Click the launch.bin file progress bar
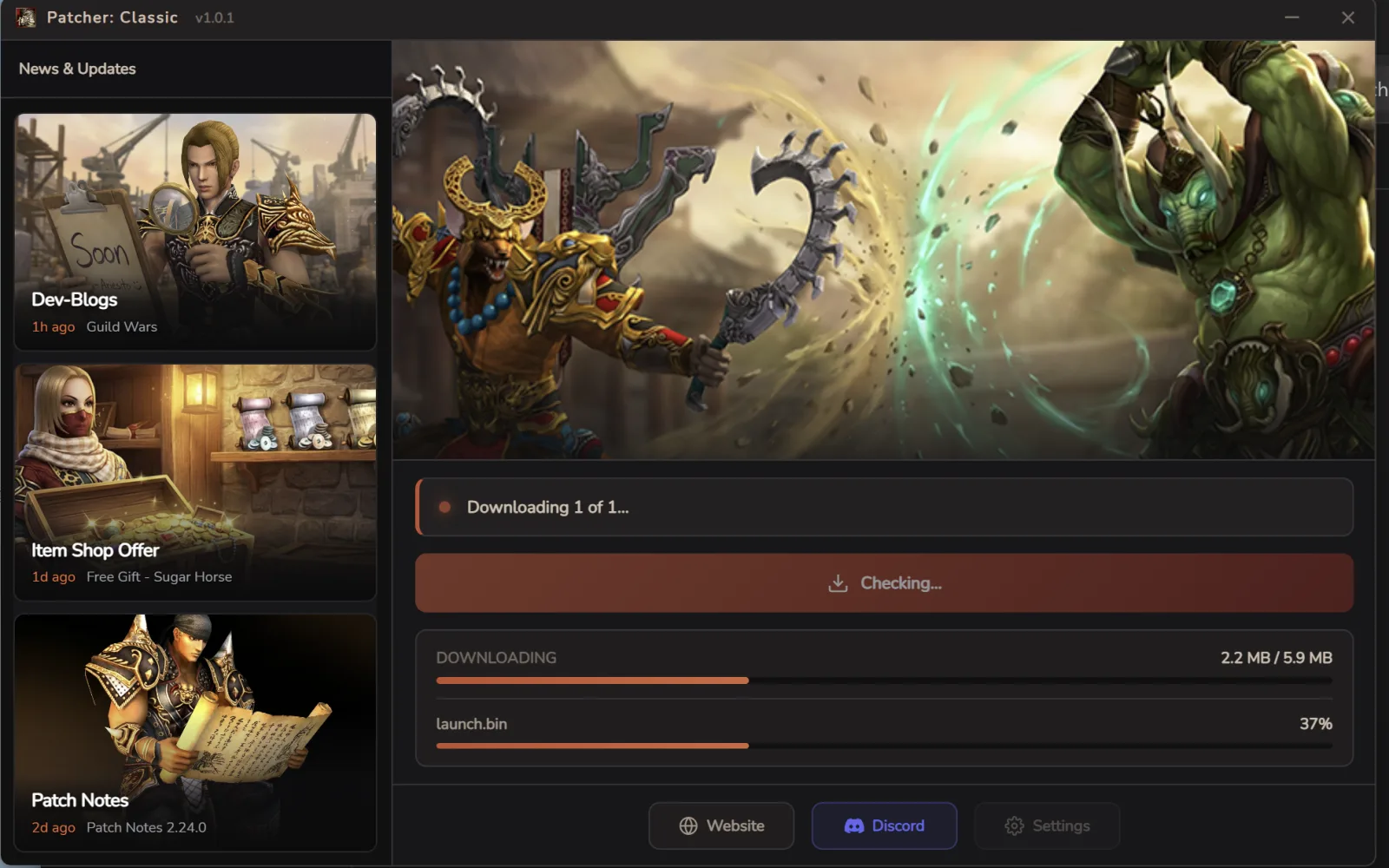 point(884,746)
